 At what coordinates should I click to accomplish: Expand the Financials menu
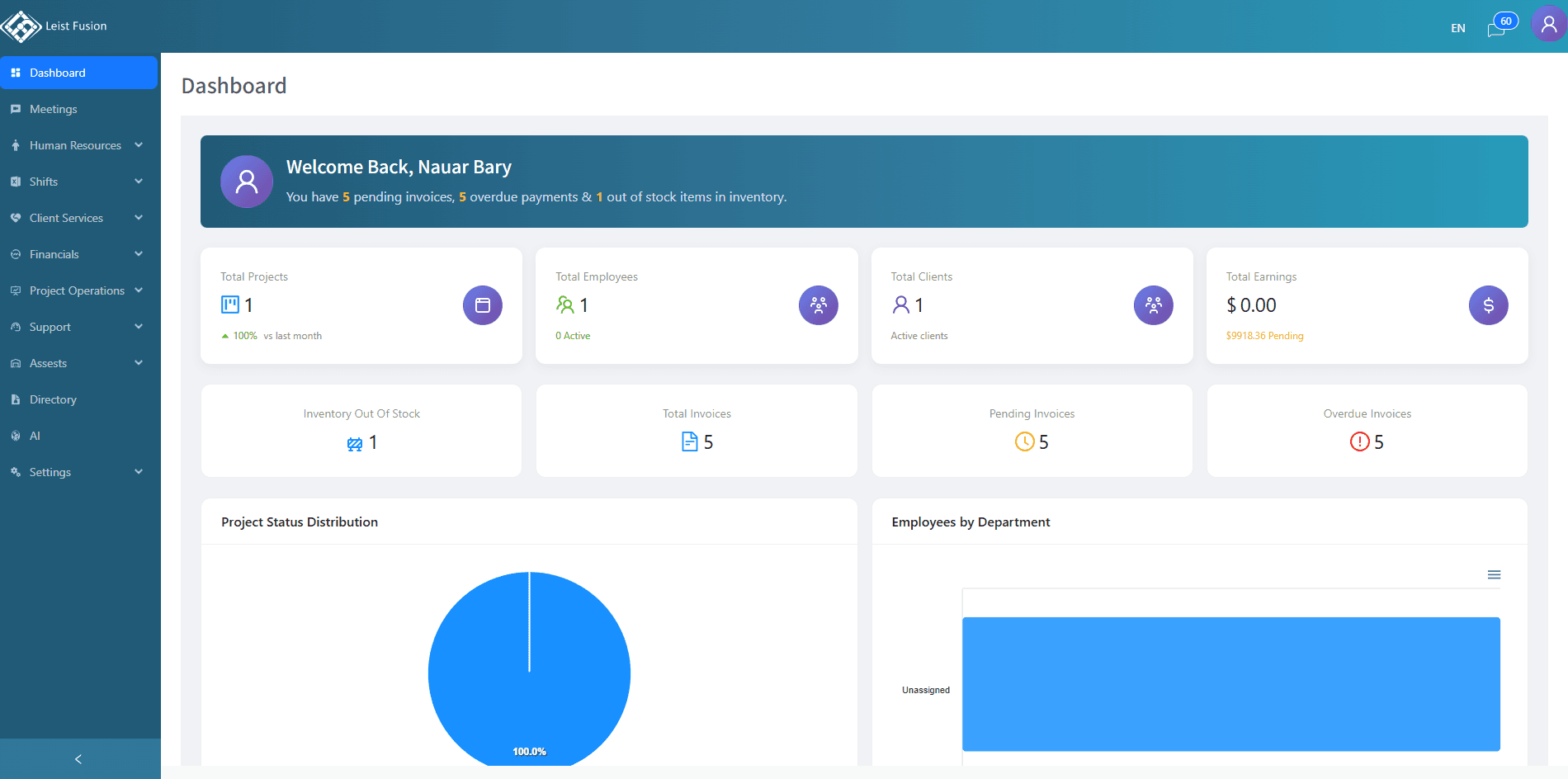pos(55,253)
